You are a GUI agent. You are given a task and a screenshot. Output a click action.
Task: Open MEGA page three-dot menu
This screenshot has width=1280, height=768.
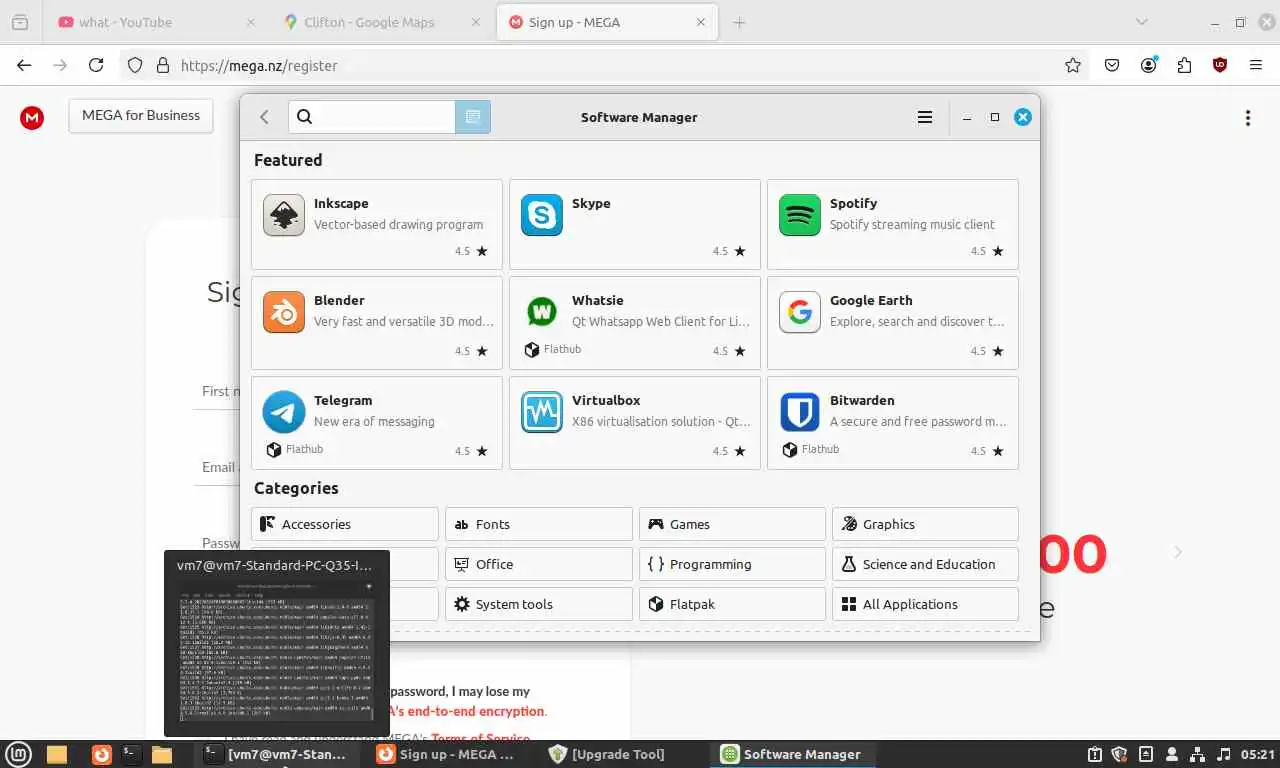(1248, 118)
